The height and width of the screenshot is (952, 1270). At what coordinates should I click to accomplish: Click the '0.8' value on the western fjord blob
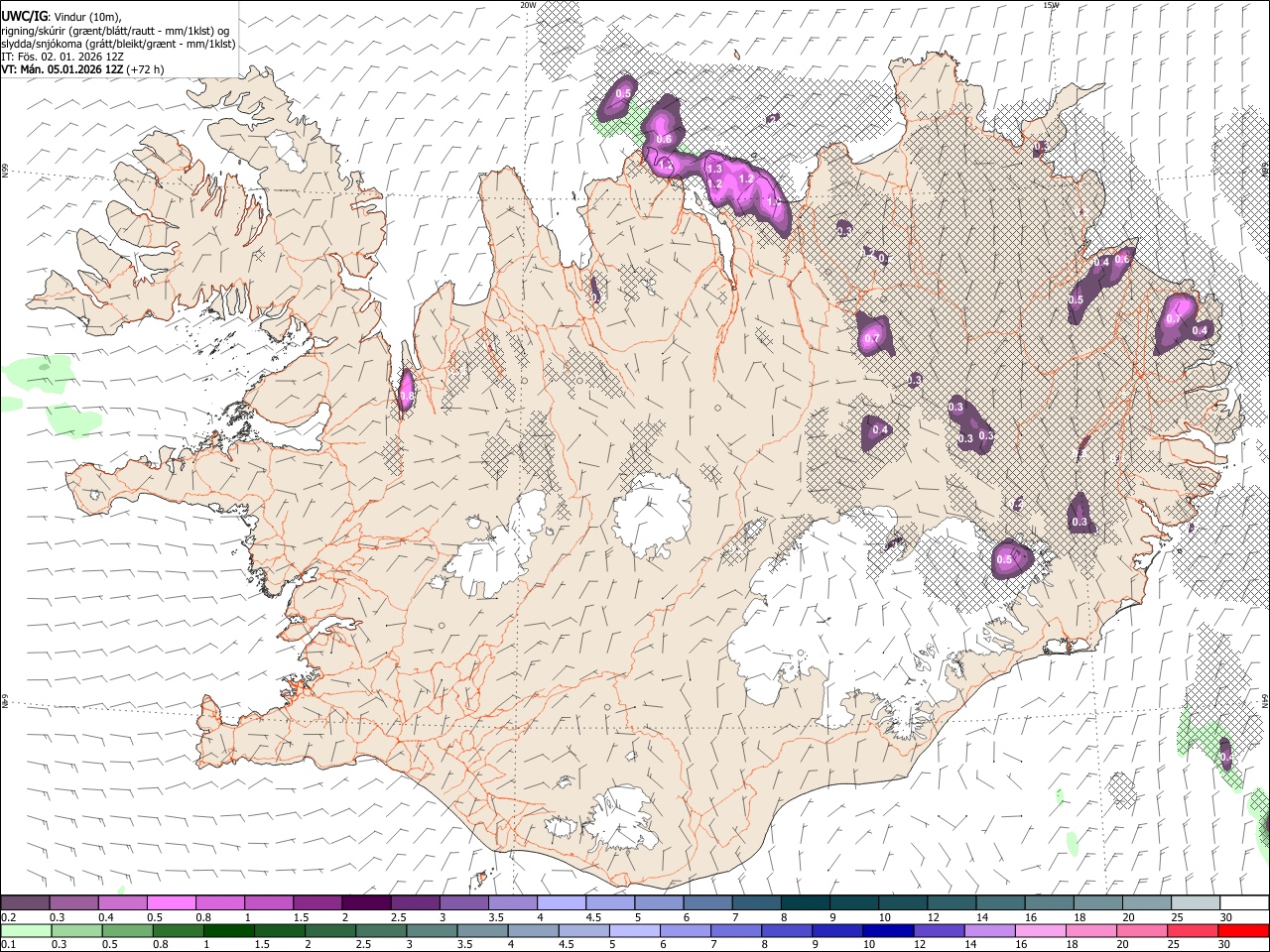click(x=406, y=397)
